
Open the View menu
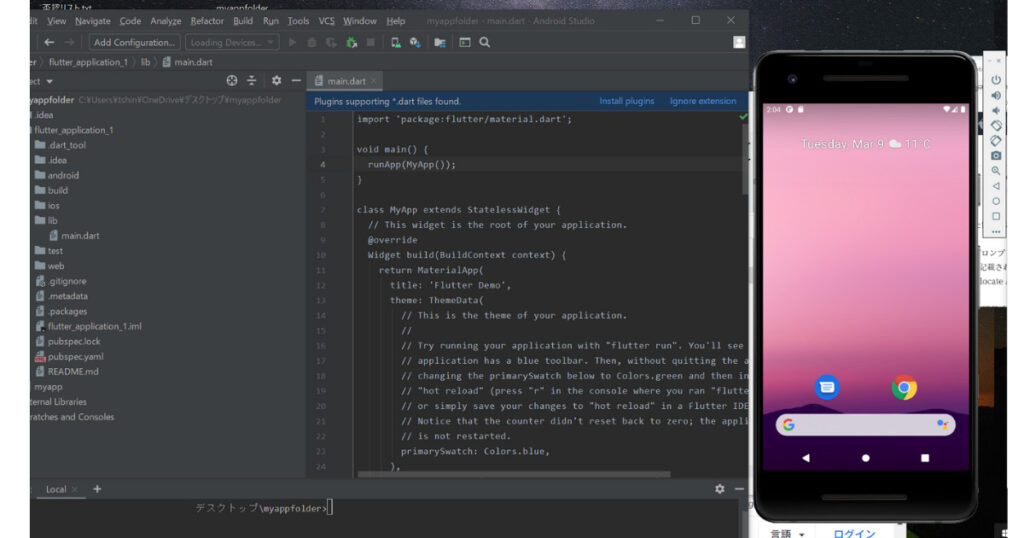[57, 21]
